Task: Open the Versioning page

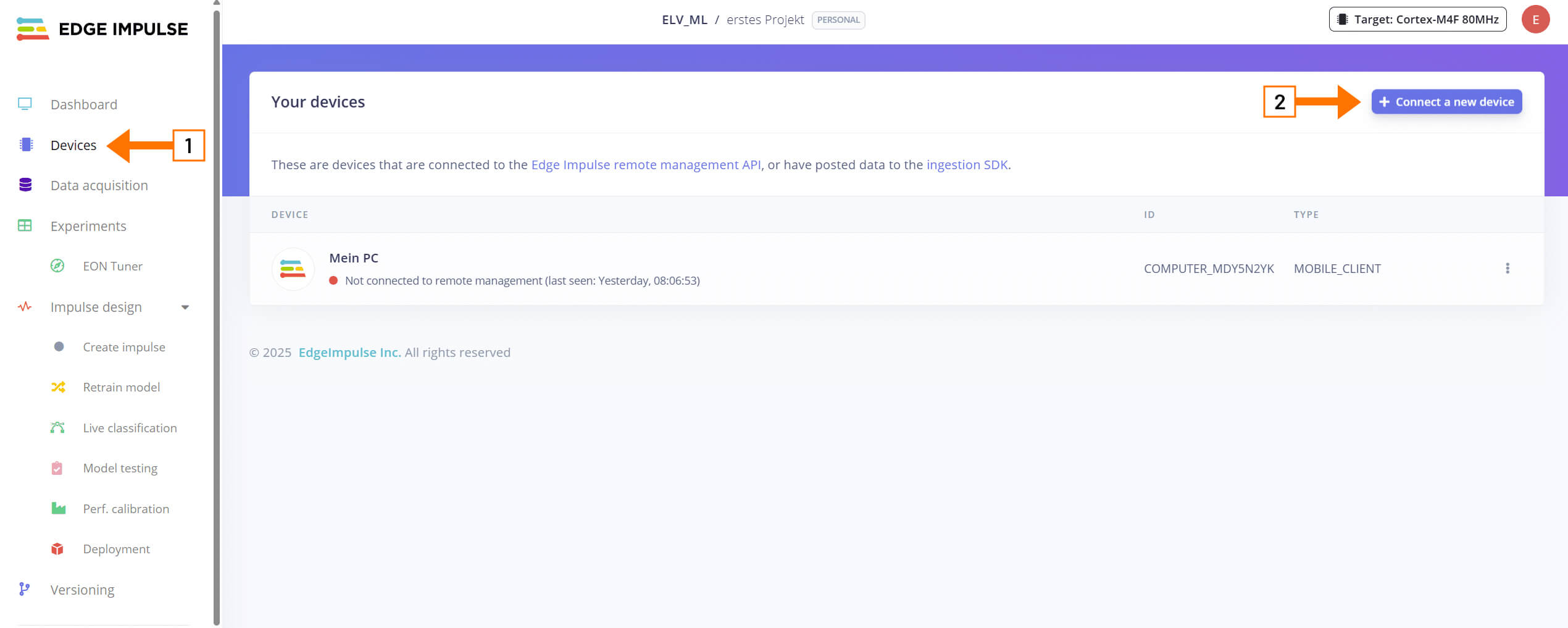Action: click(x=83, y=590)
